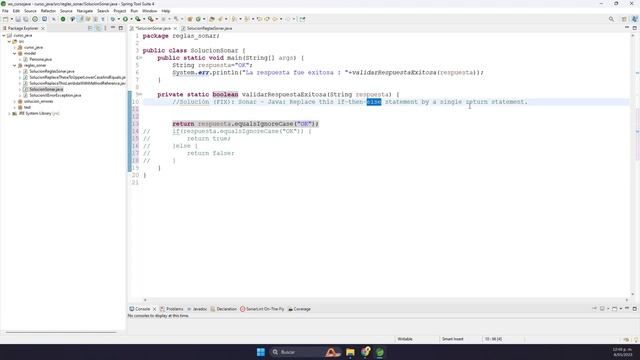This screenshot has height=360, width=640.
Task: Select SolucionIllErrorException.java in the tree
Action: tap(55, 96)
